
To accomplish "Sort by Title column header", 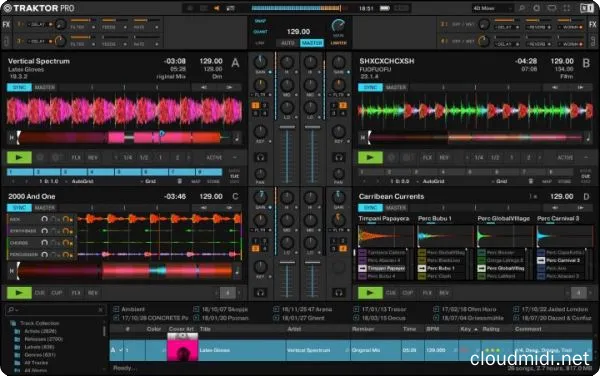I will (205, 329).
